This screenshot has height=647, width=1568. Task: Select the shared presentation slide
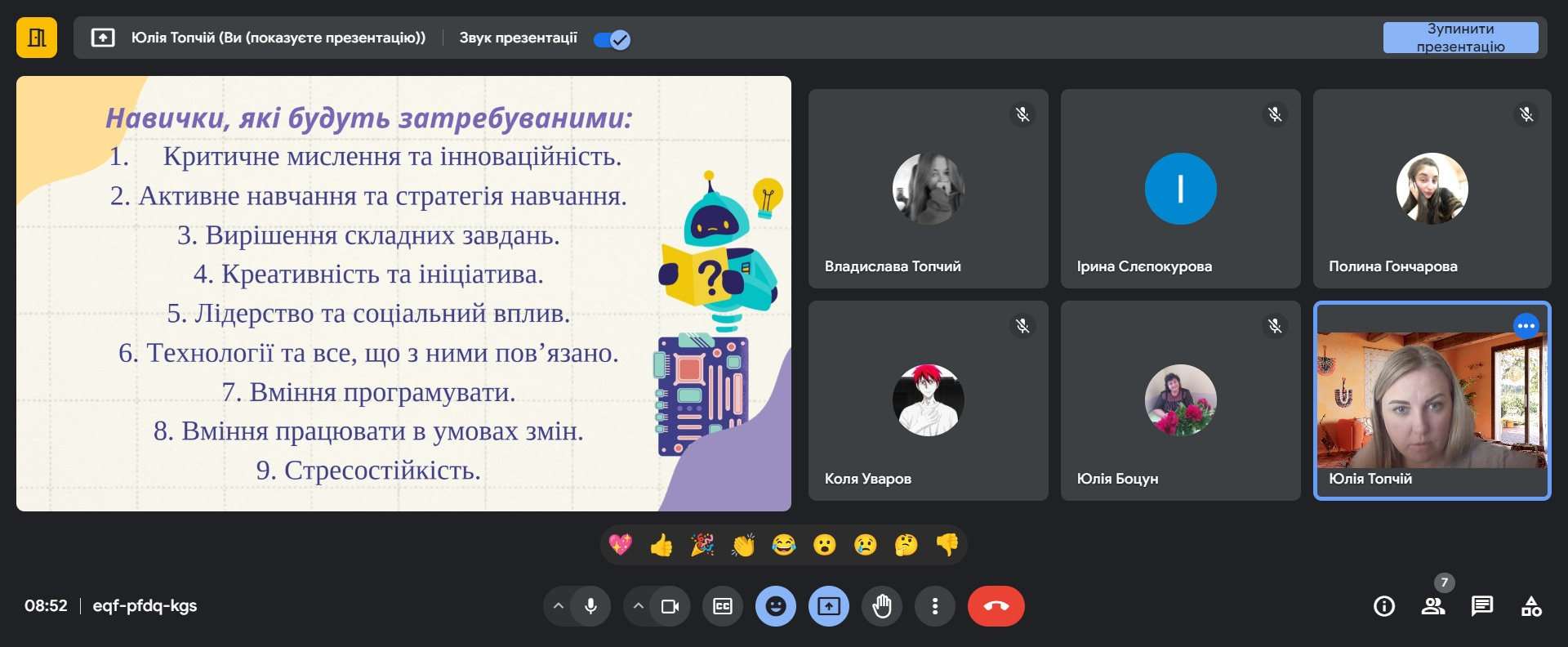click(x=403, y=294)
